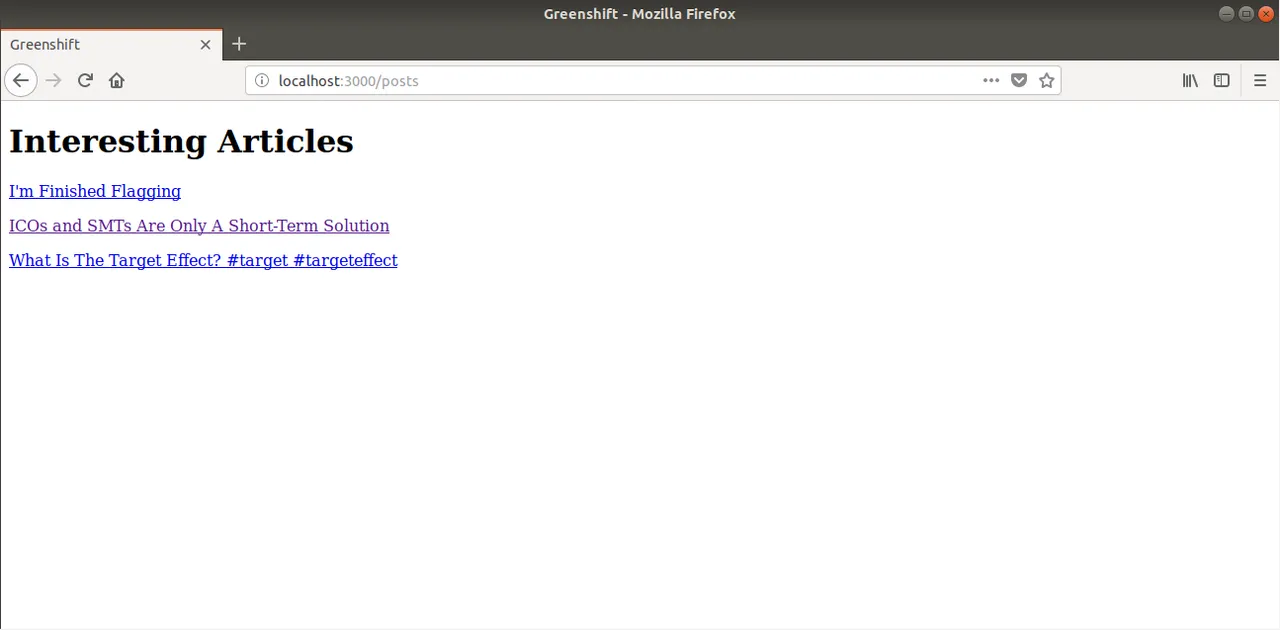
Task: Go back to the previous page
Action: tap(20, 80)
